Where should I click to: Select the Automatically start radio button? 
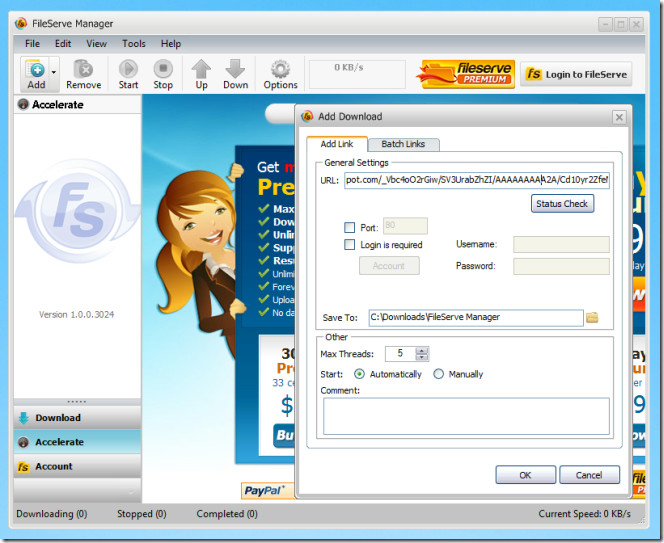point(359,374)
